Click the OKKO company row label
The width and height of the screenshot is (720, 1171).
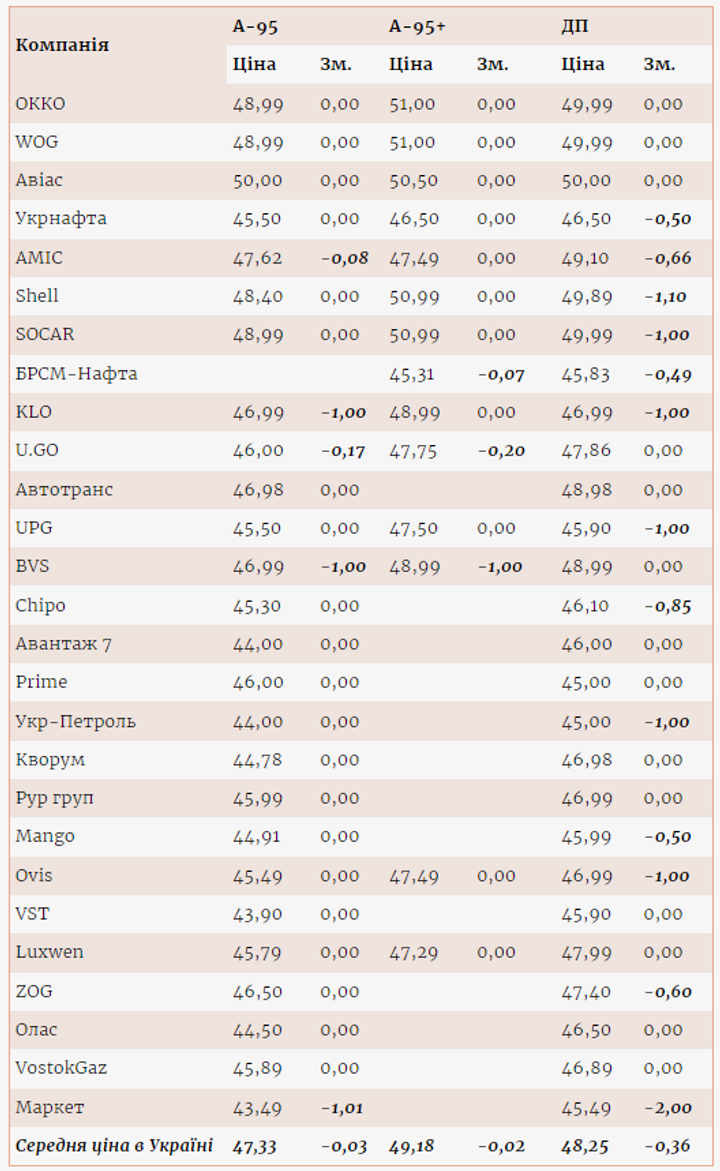[x=41, y=104]
